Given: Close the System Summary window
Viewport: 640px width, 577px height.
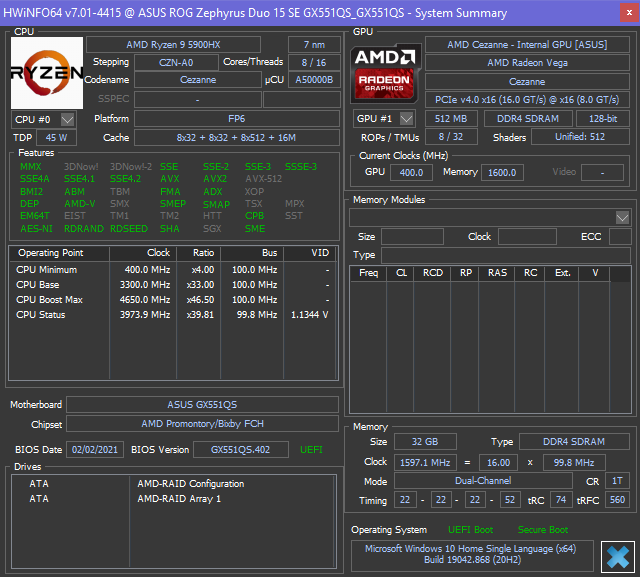Looking at the screenshot, I should (629, 13).
